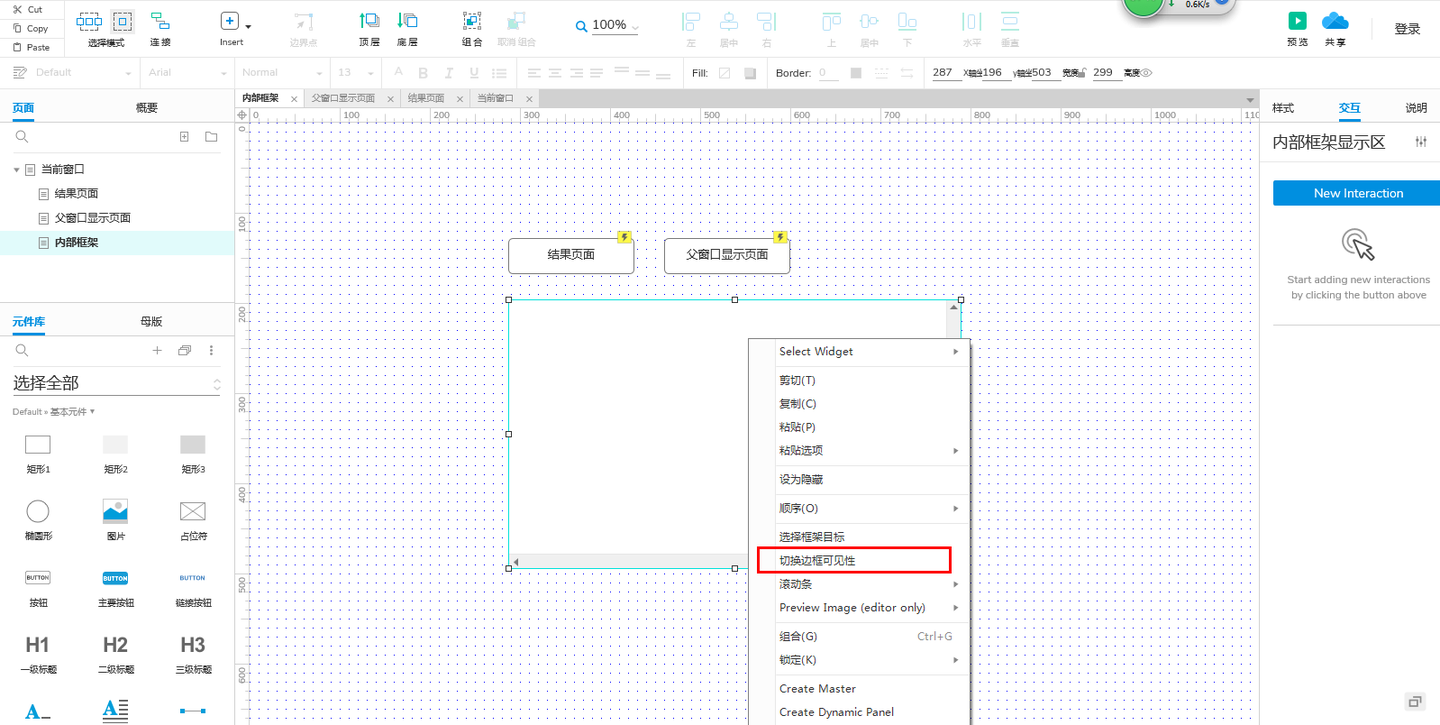Switch to the 说明 notes tab

tap(1416, 108)
